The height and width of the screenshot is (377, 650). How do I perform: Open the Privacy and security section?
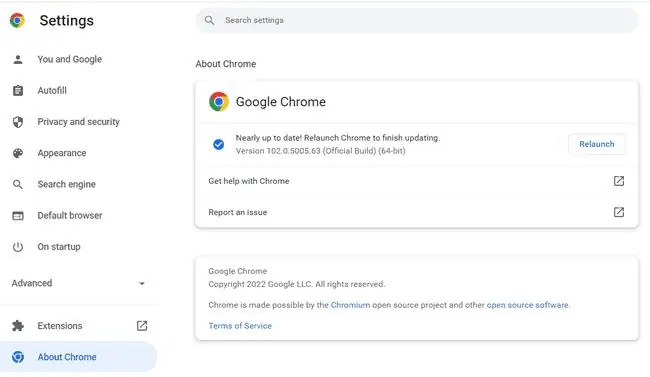(x=78, y=122)
